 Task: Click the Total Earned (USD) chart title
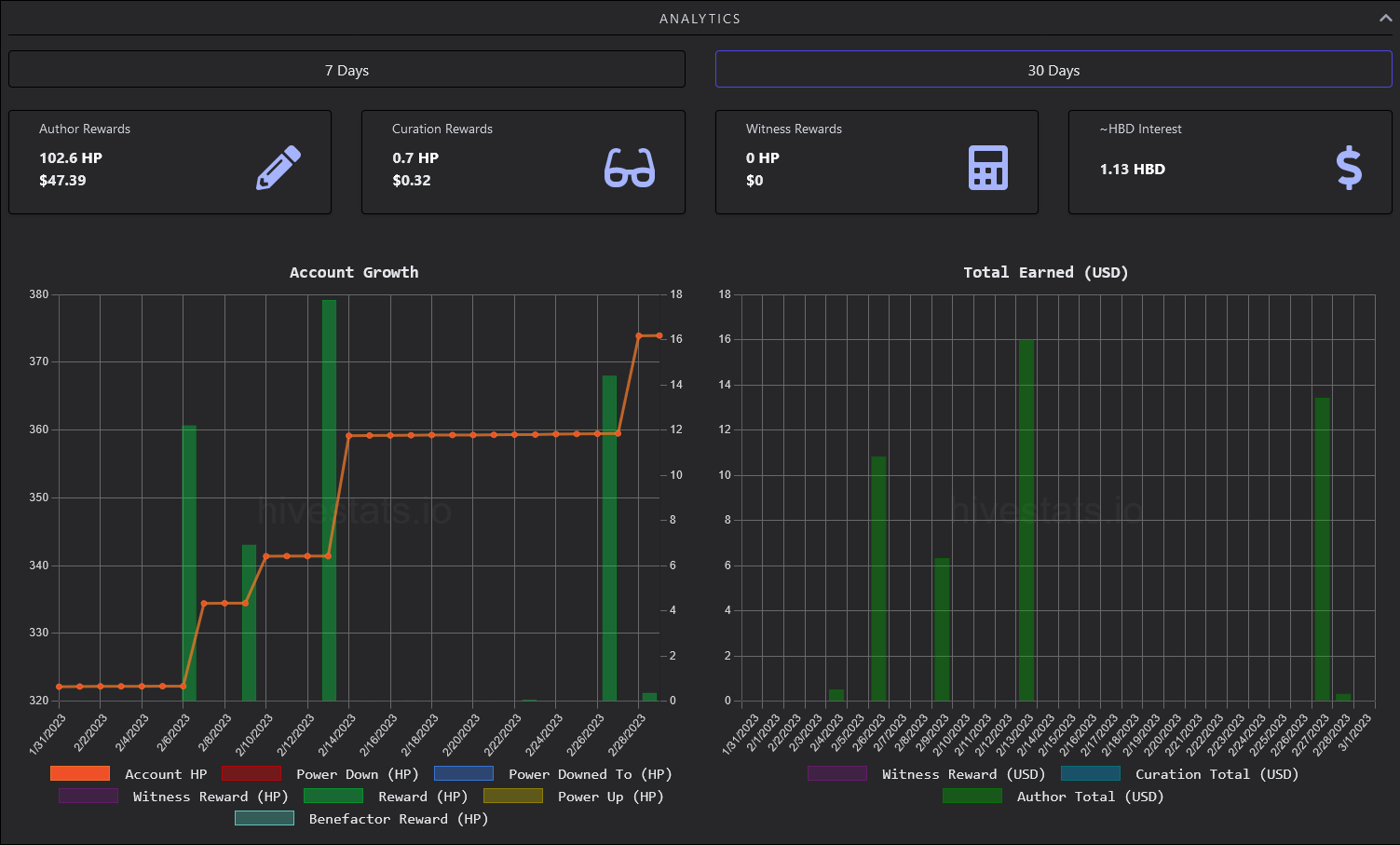click(1046, 272)
